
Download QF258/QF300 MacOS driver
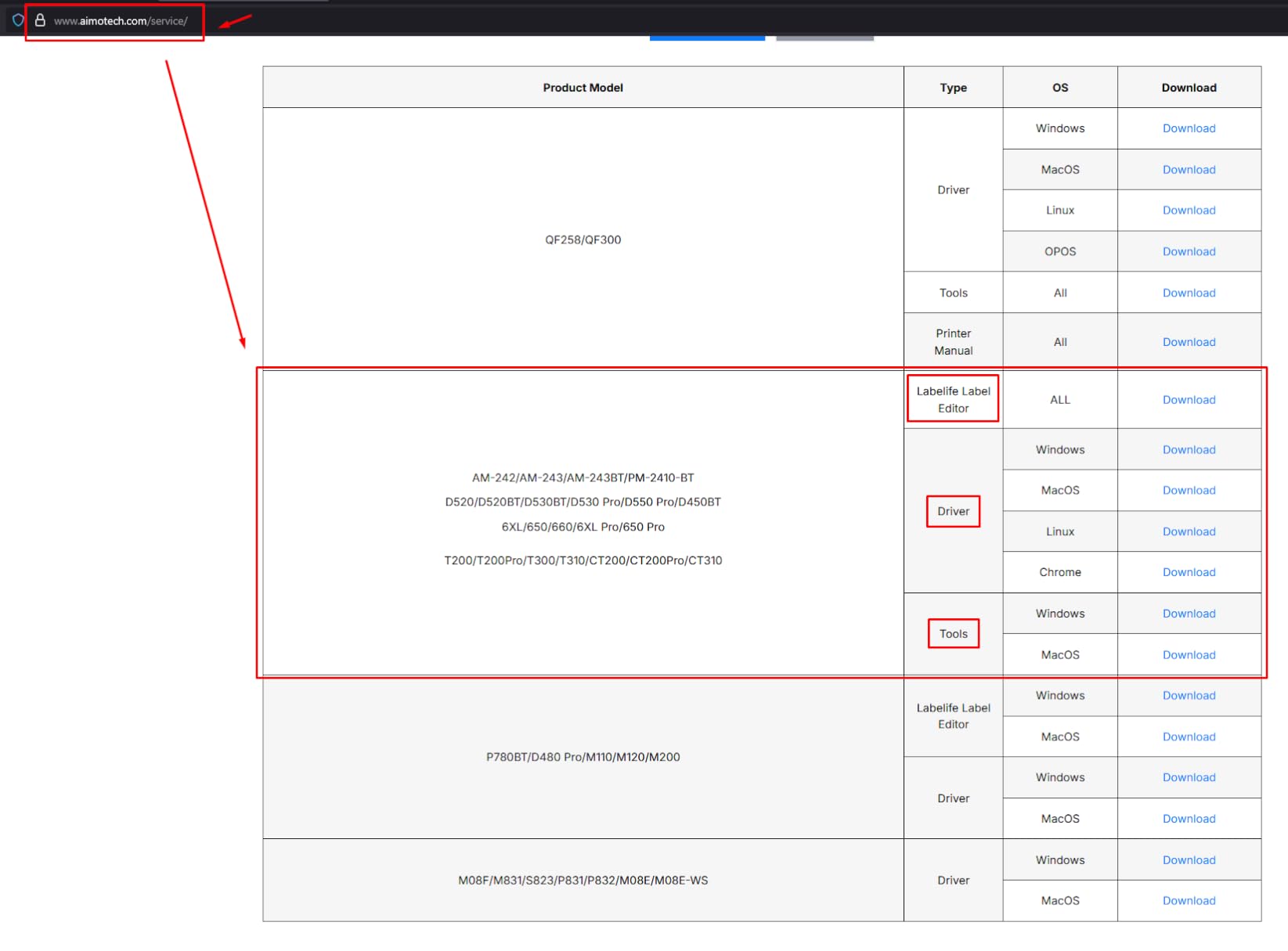(1188, 170)
